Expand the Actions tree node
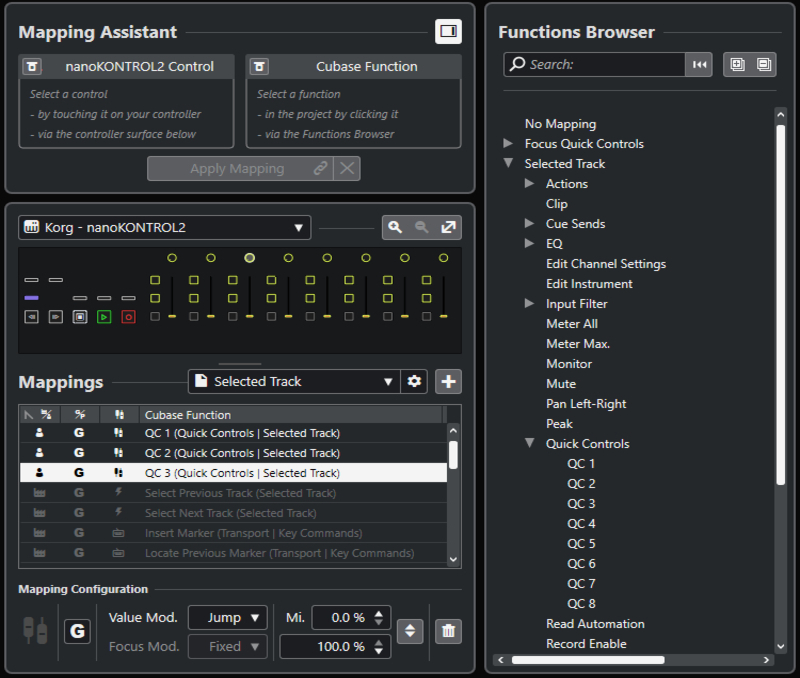 click(x=529, y=183)
